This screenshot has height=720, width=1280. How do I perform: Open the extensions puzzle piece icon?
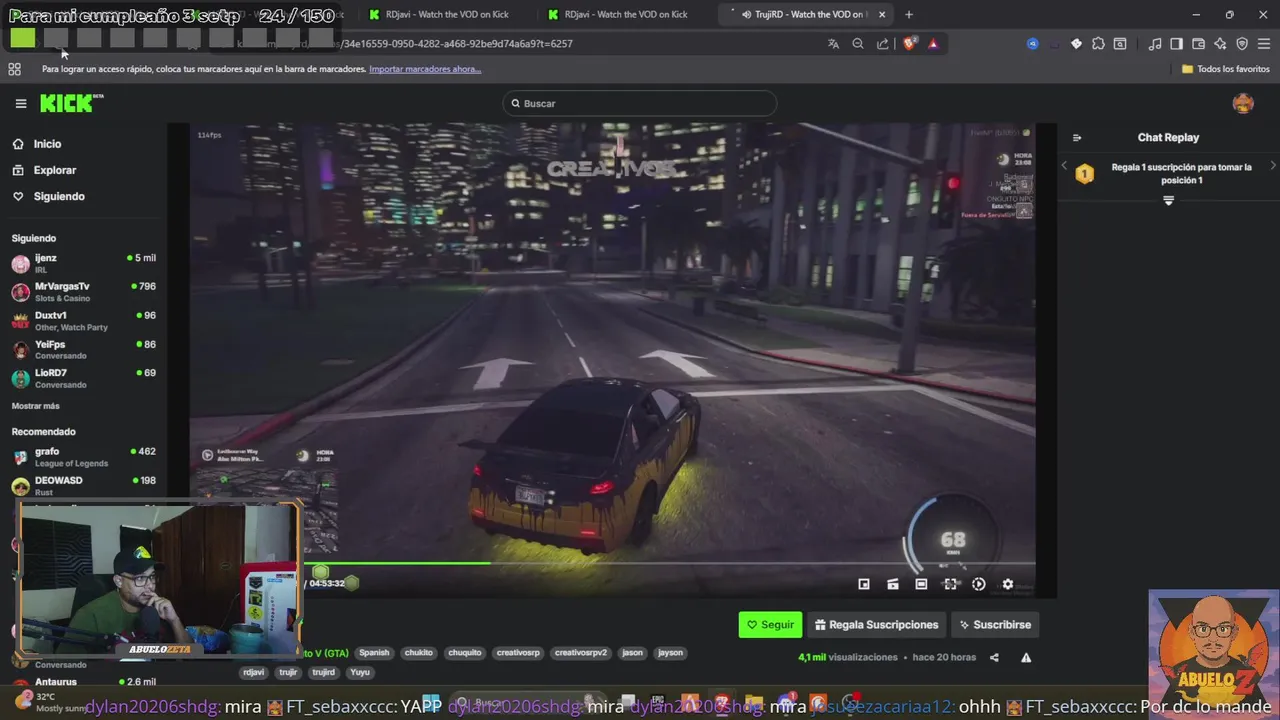point(1098,44)
